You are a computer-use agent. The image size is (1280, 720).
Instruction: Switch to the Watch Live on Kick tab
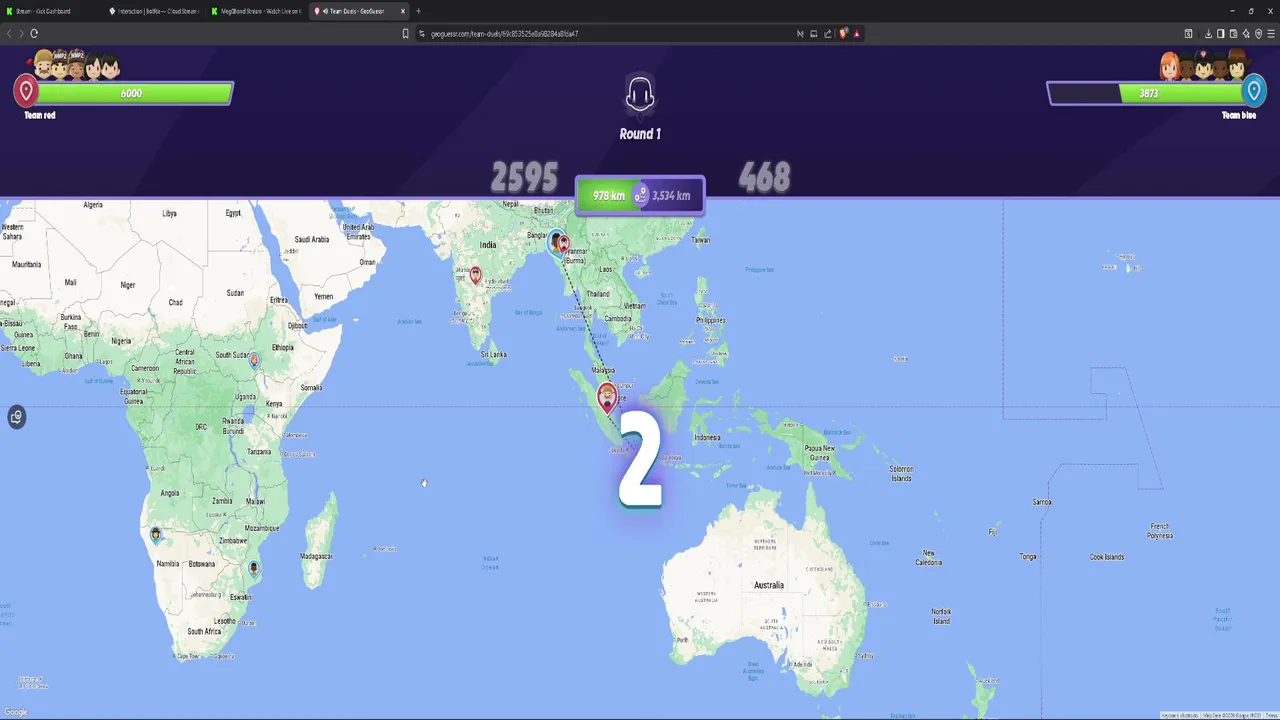click(255, 11)
